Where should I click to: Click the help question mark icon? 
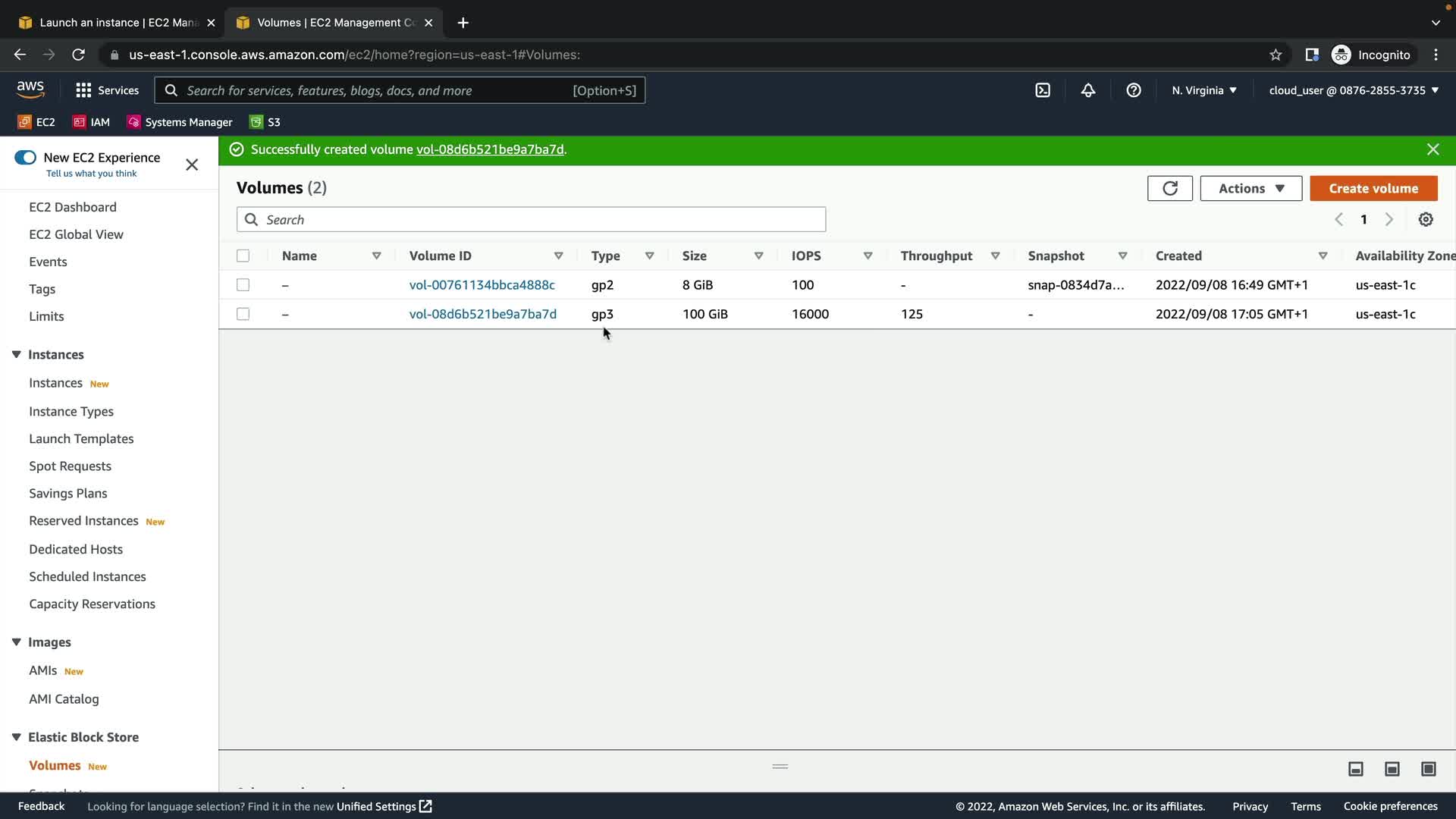click(x=1133, y=90)
